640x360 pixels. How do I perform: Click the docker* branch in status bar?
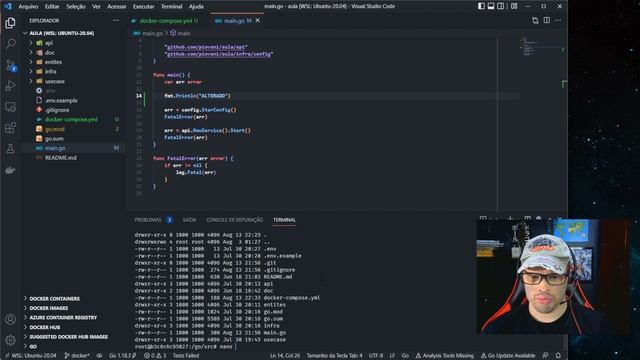tap(77, 356)
